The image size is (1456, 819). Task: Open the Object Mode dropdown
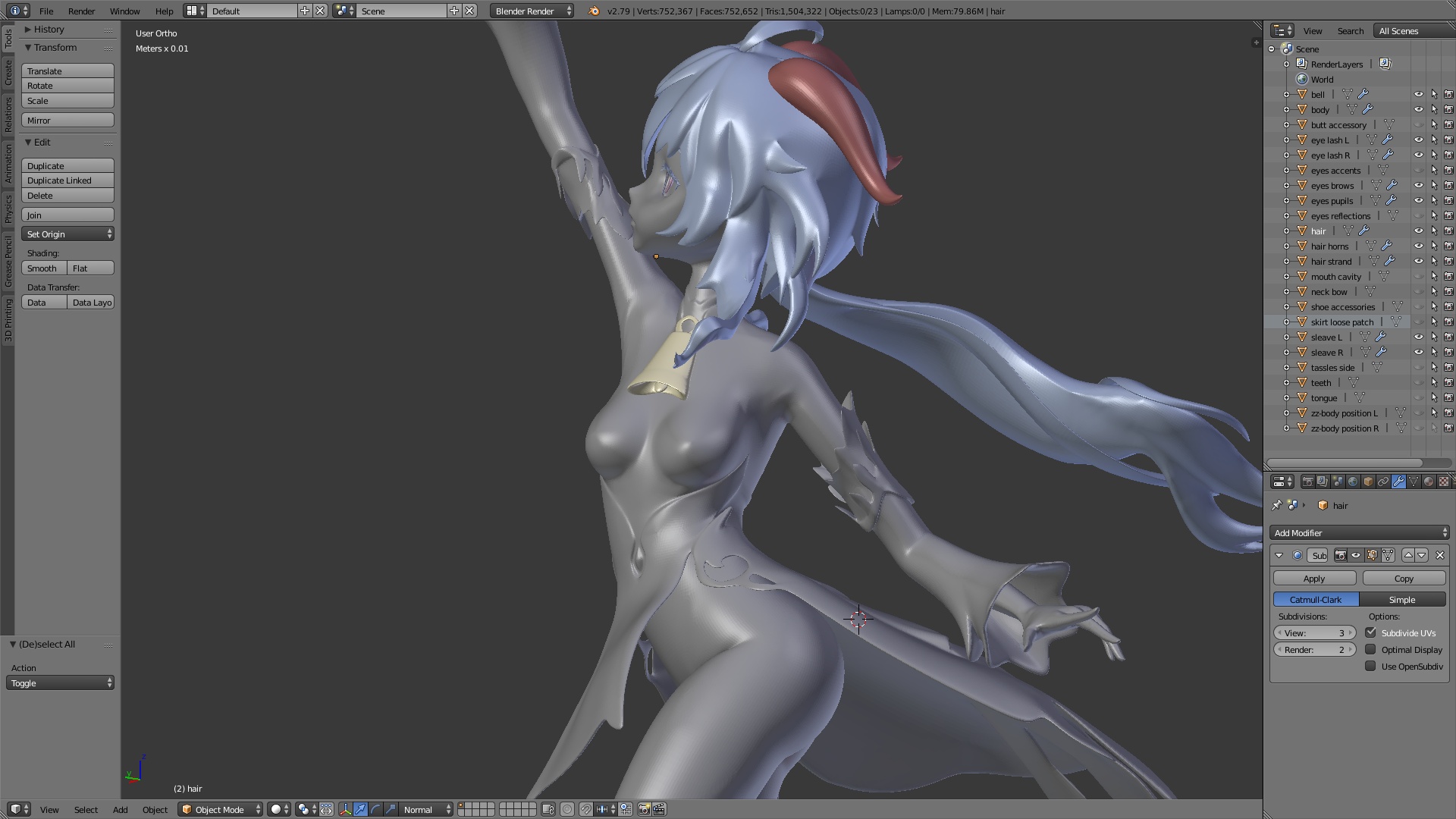[x=221, y=809]
